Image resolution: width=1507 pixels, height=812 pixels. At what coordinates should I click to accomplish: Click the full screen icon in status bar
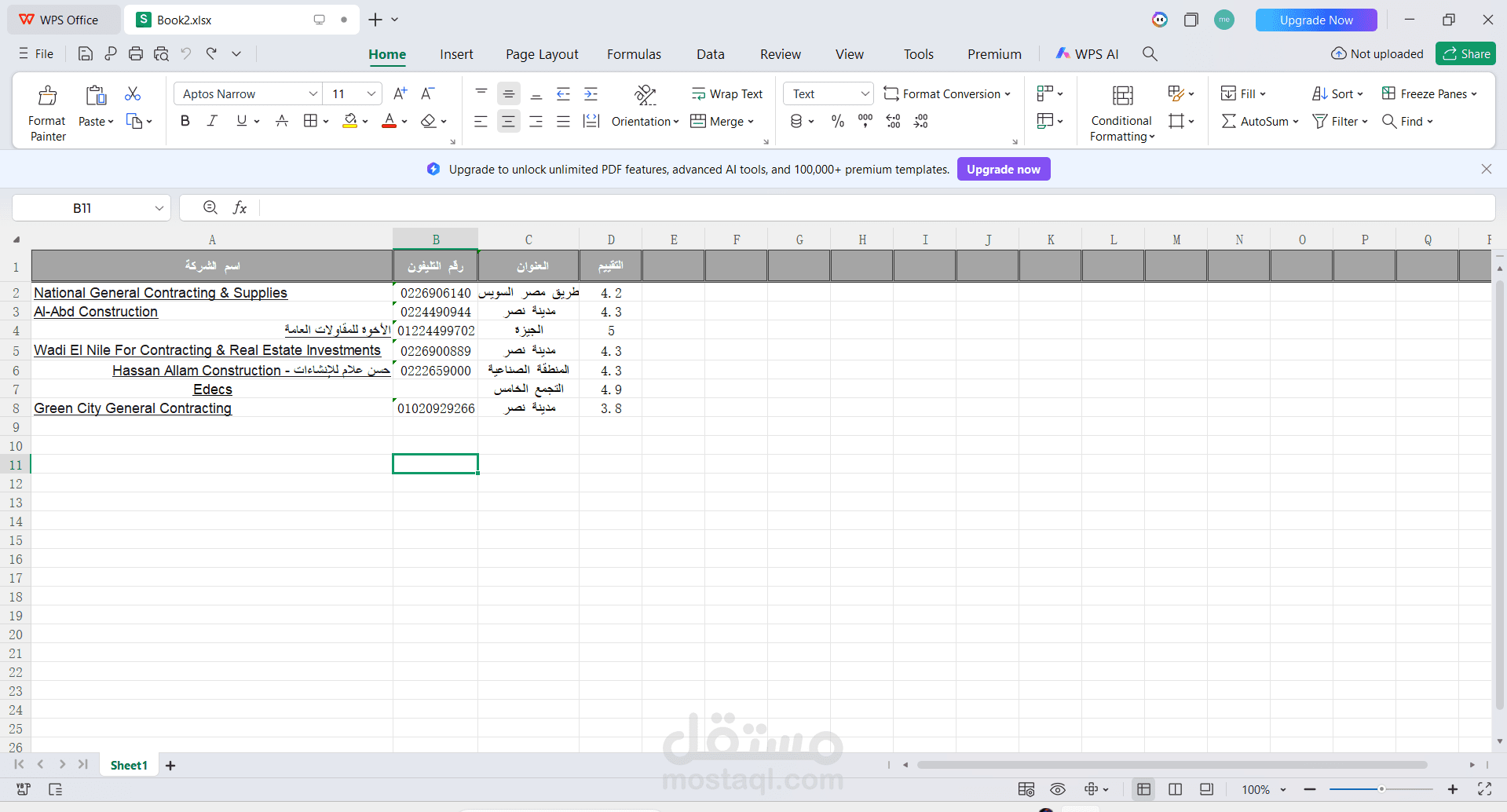click(1484, 789)
